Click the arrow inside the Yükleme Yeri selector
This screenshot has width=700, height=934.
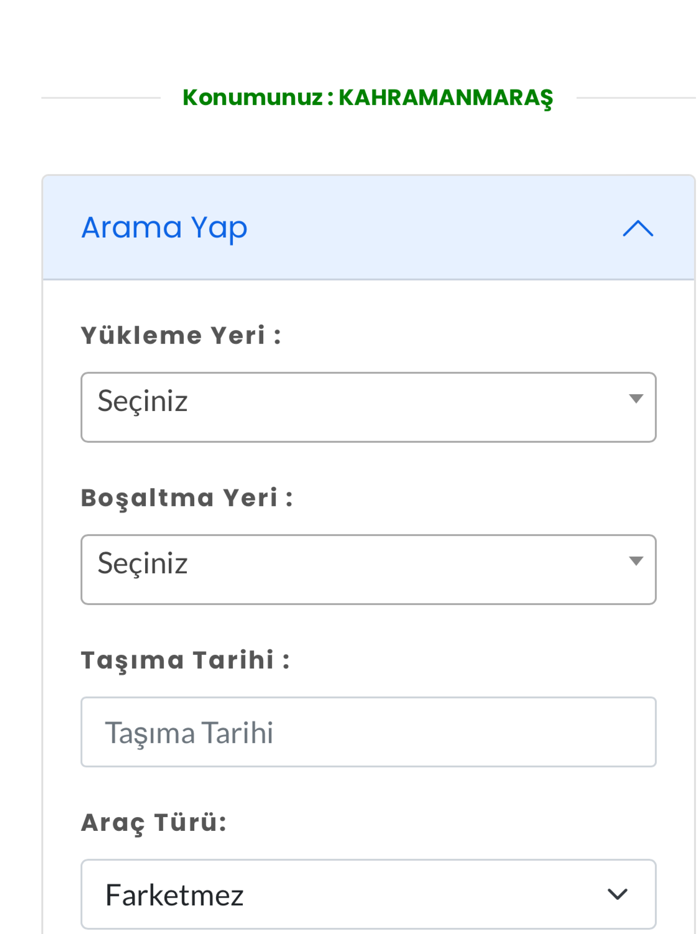[x=637, y=399]
